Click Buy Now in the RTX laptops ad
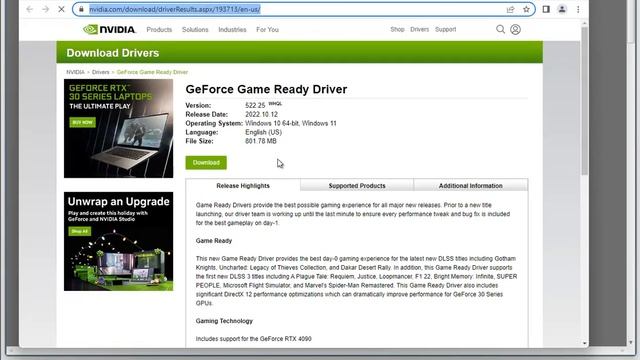The height and width of the screenshot is (360, 640). pyautogui.click(x=82, y=122)
